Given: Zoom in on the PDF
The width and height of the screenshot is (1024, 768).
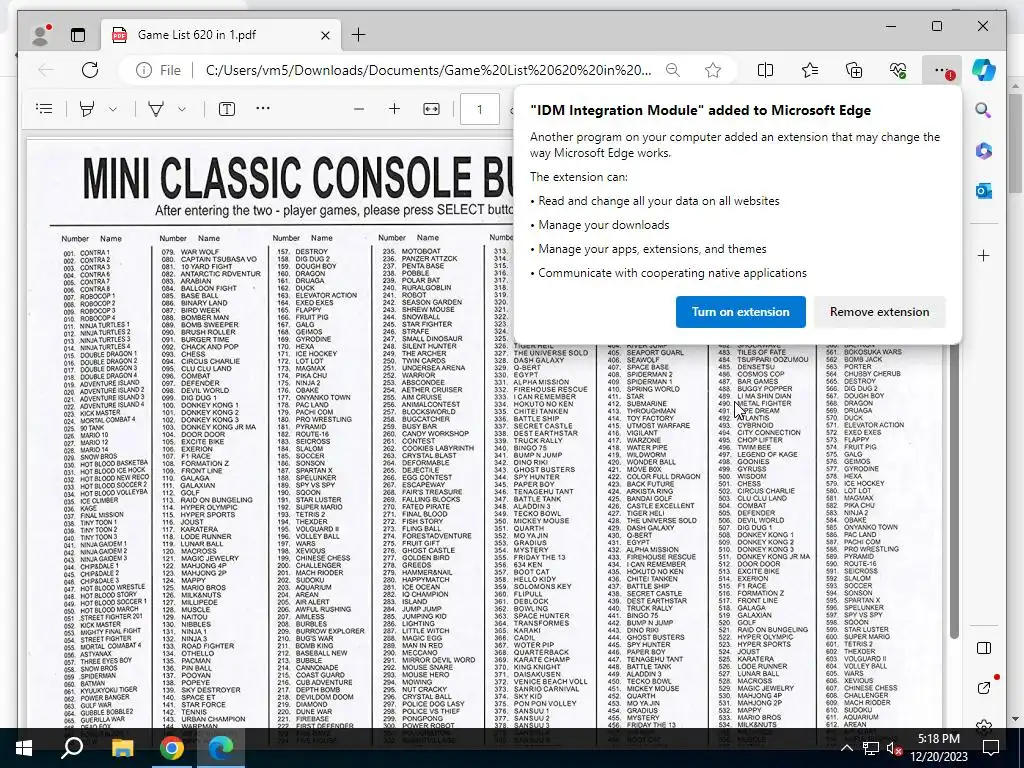Looking at the screenshot, I should [394, 109].
